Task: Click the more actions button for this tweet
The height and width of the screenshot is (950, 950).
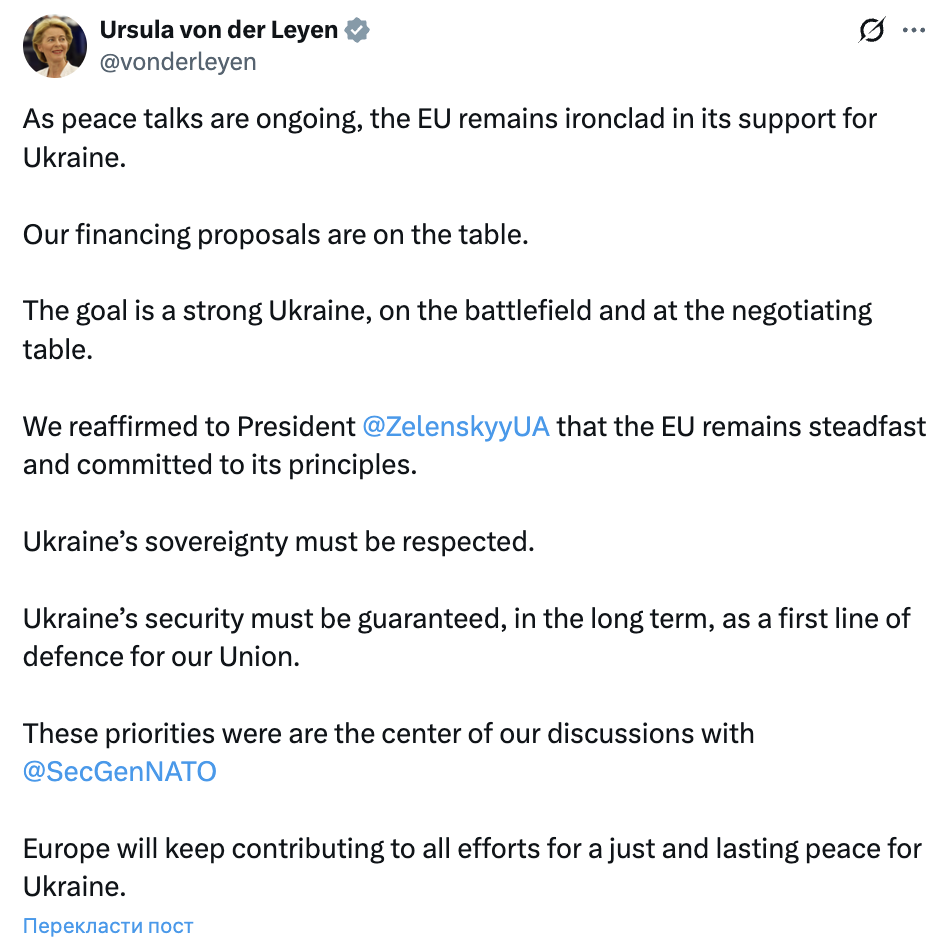Action: click(914, 31)
